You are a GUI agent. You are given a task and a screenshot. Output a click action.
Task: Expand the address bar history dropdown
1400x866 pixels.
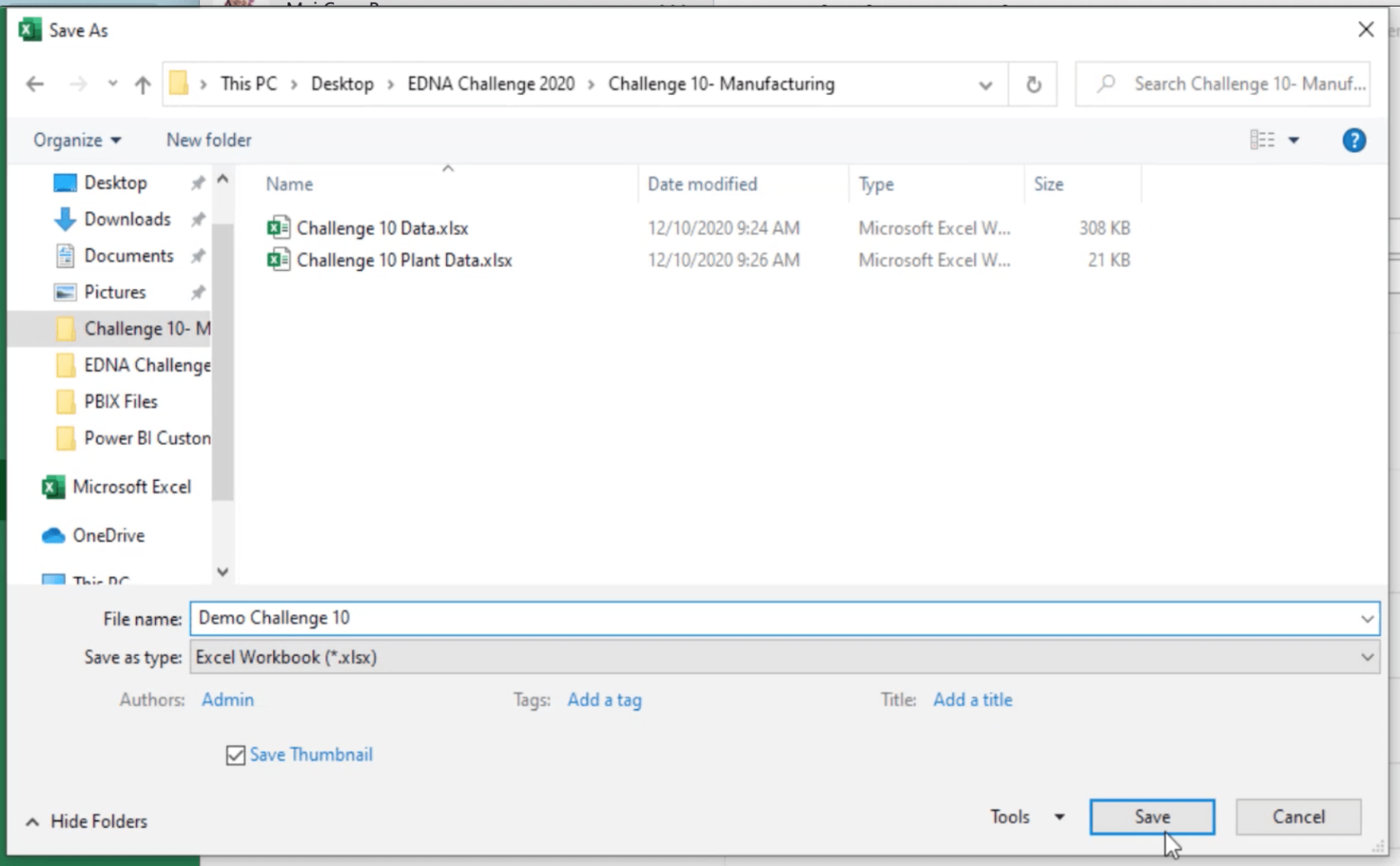pyautogui.click(x=986, y=84)
